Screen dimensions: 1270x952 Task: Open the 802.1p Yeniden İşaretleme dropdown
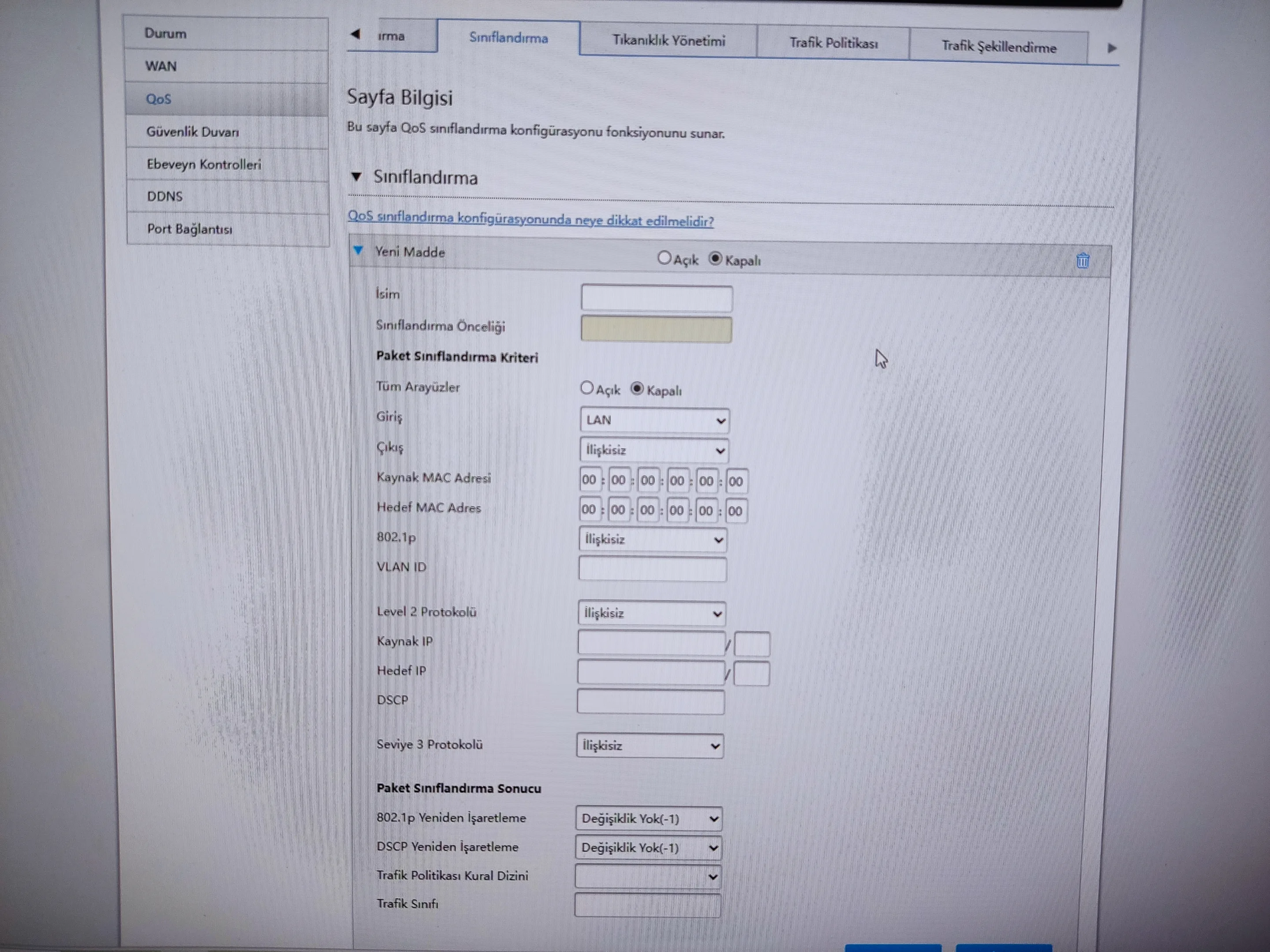(x=649, y=819)
